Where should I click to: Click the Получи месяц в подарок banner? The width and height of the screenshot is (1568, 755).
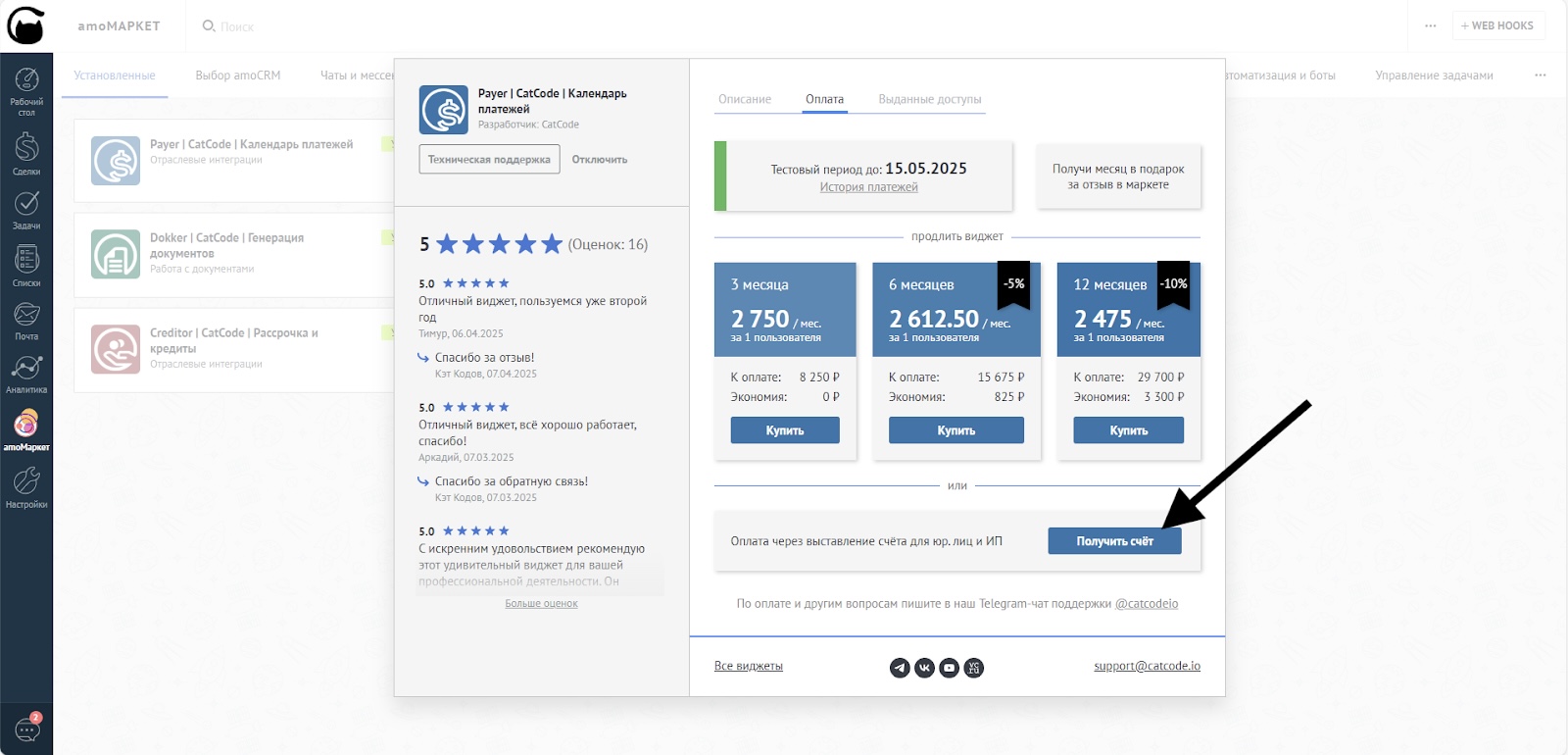(1118, 176)
